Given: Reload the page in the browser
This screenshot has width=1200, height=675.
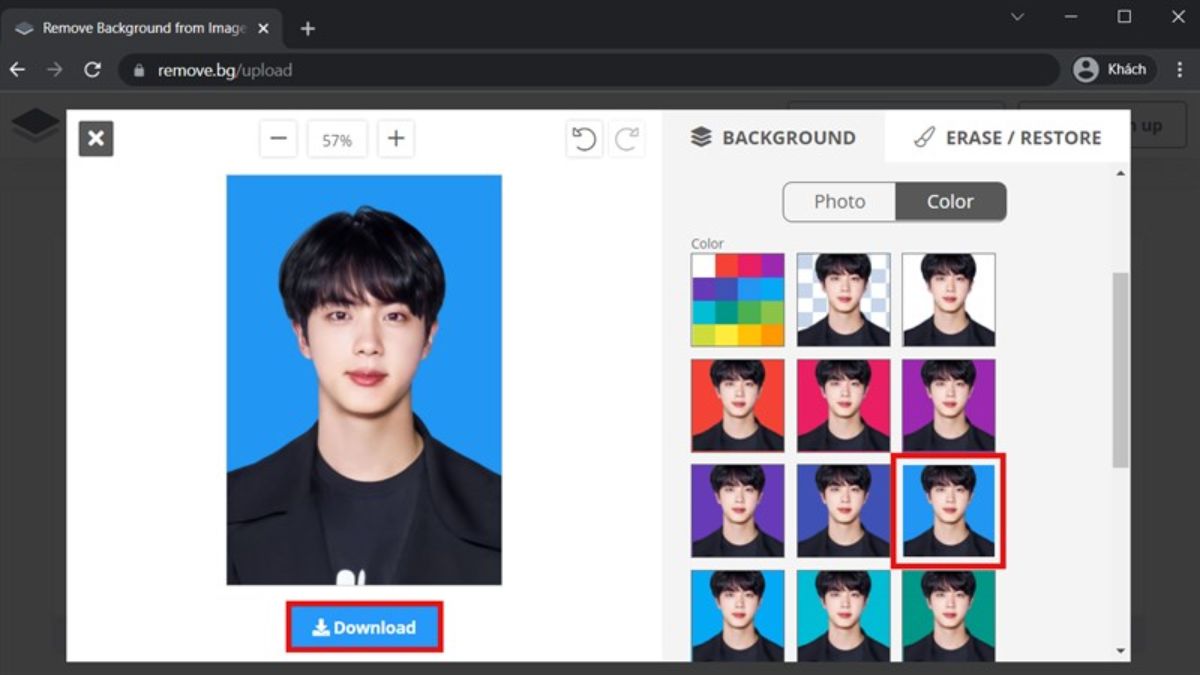Looking at the screenshot, I should (x=93, y=70).
